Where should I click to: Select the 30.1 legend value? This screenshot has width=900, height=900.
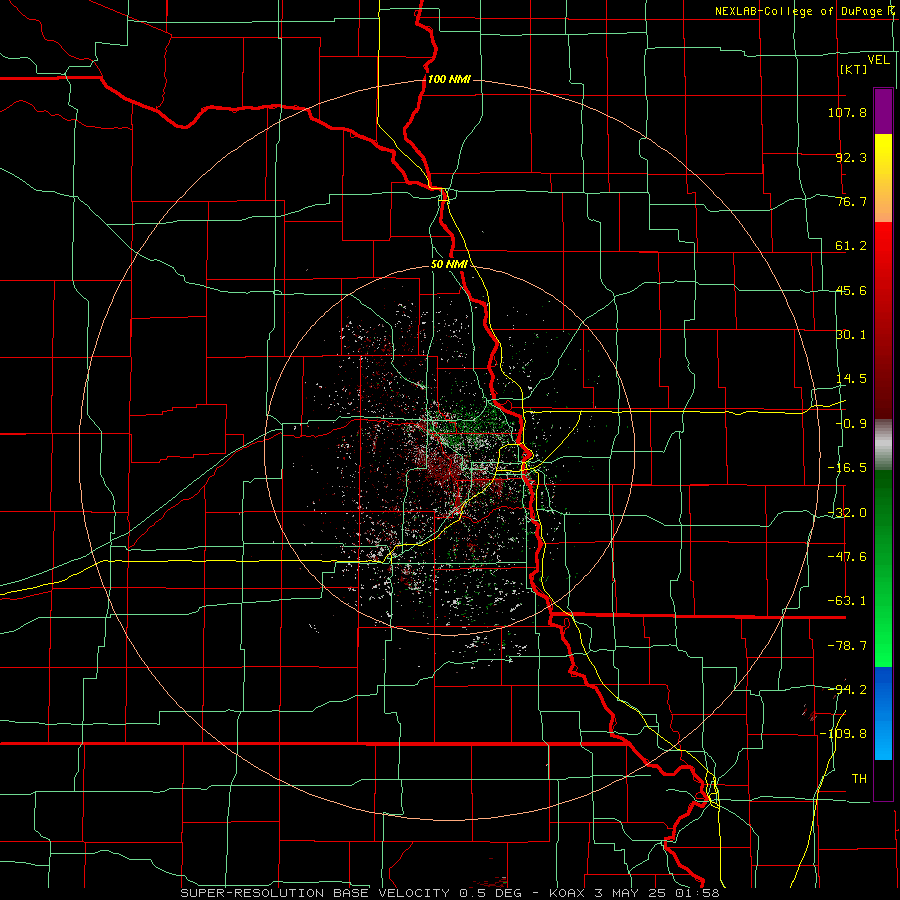[851, 335]
